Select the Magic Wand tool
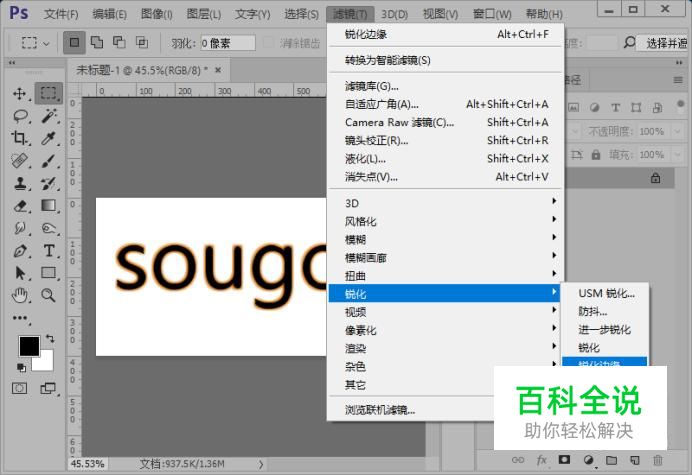 tap(49, 116)
